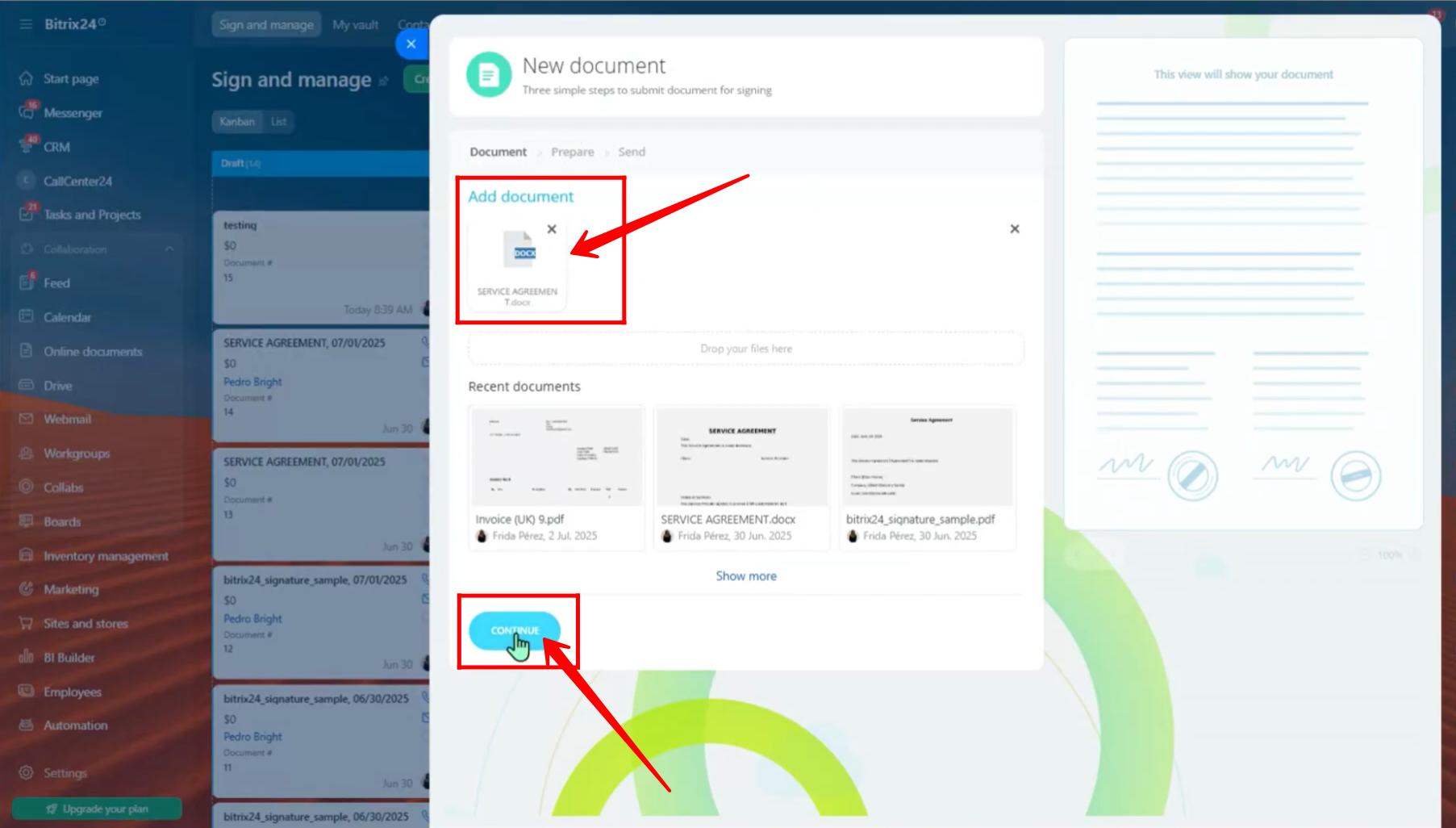The image size is (1456, 828).
Task: Open BI Builder in sidebar
Action: coord(69,658)
